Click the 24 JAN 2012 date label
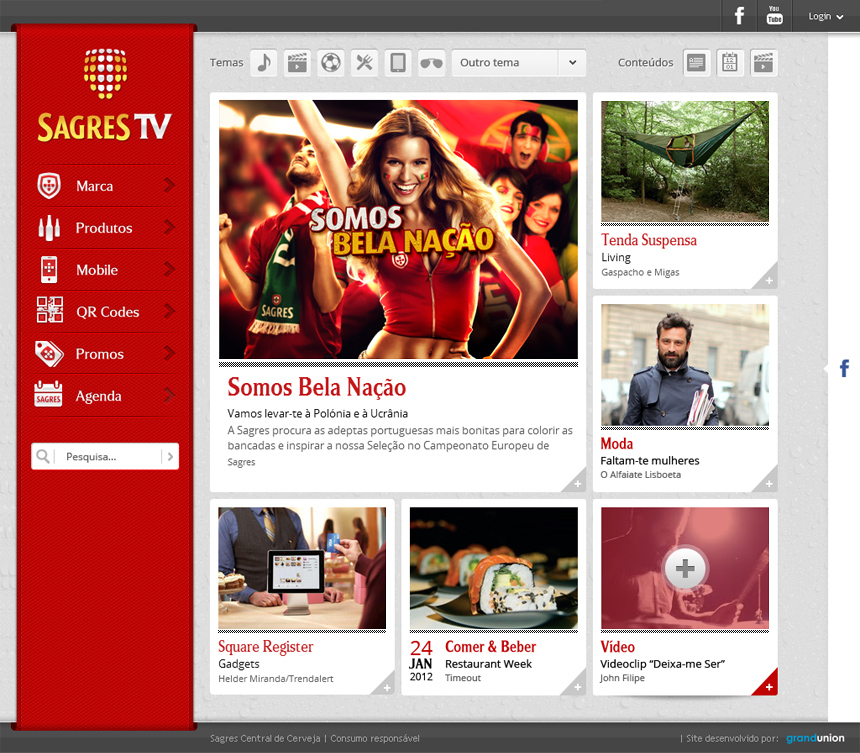This screenshot has height=753, width=860. [421, 661]
